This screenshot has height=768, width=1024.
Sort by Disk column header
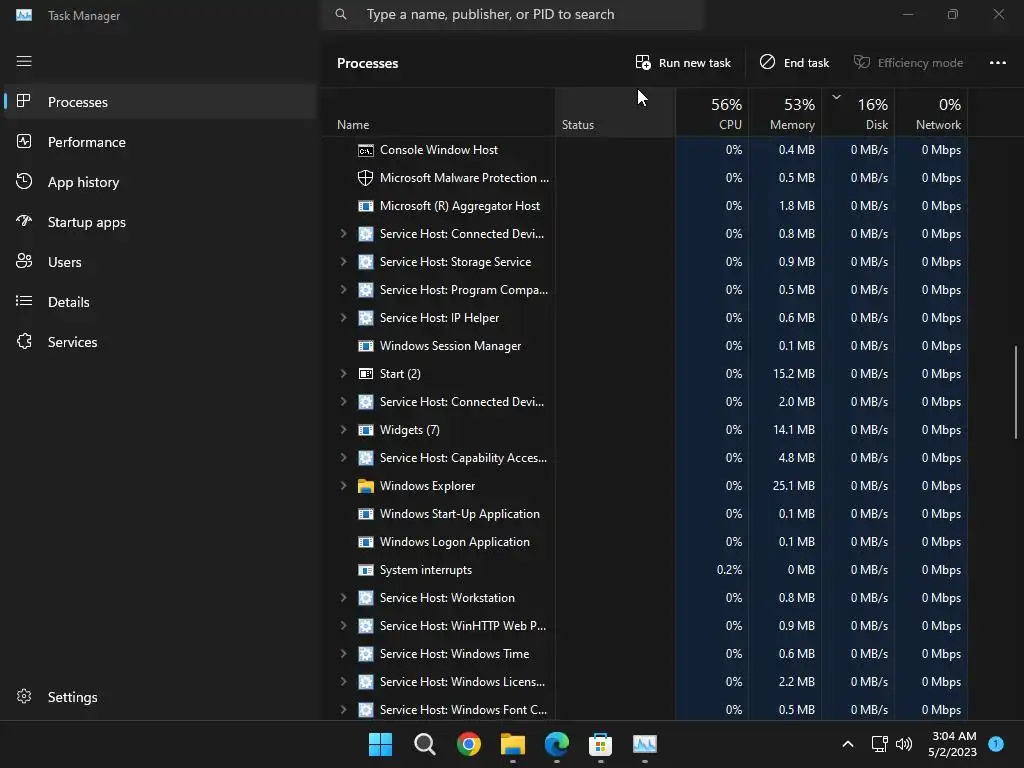click(858, 112)
